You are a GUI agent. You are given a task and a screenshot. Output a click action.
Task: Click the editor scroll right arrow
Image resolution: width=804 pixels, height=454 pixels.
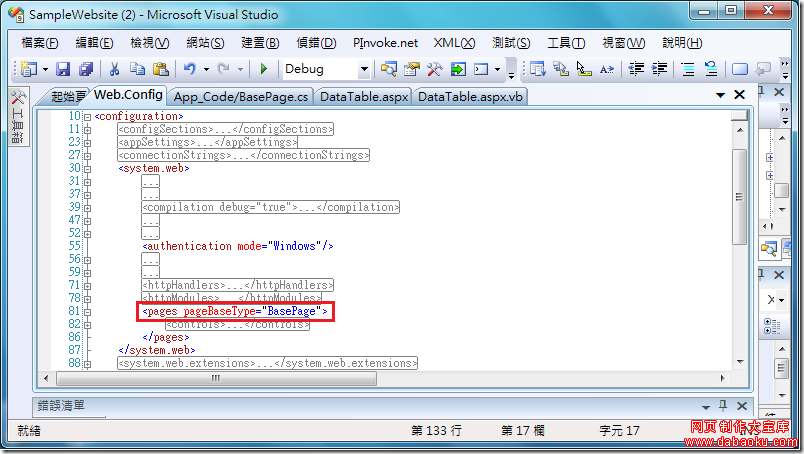pos(722,379)
